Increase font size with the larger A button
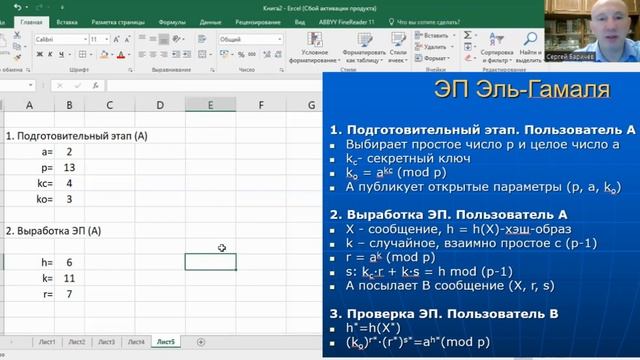 click(116, 39)
